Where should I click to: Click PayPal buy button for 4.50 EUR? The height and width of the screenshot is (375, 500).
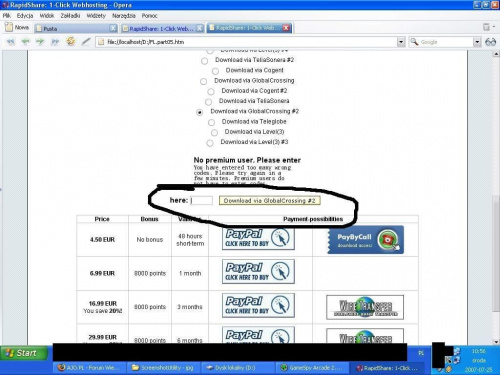[x=258, y=238]
